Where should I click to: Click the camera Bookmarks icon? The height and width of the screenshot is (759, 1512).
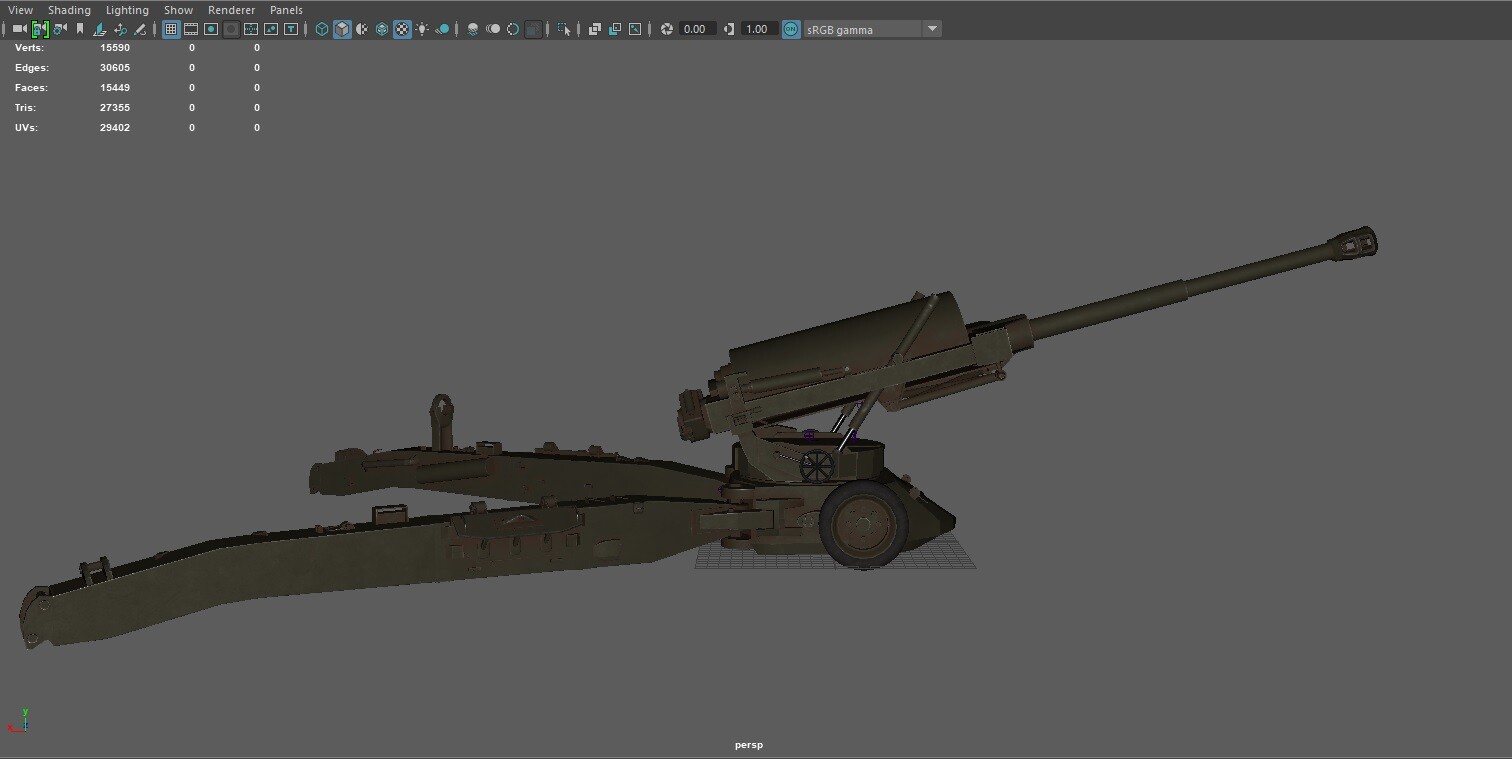coord(80,29)
